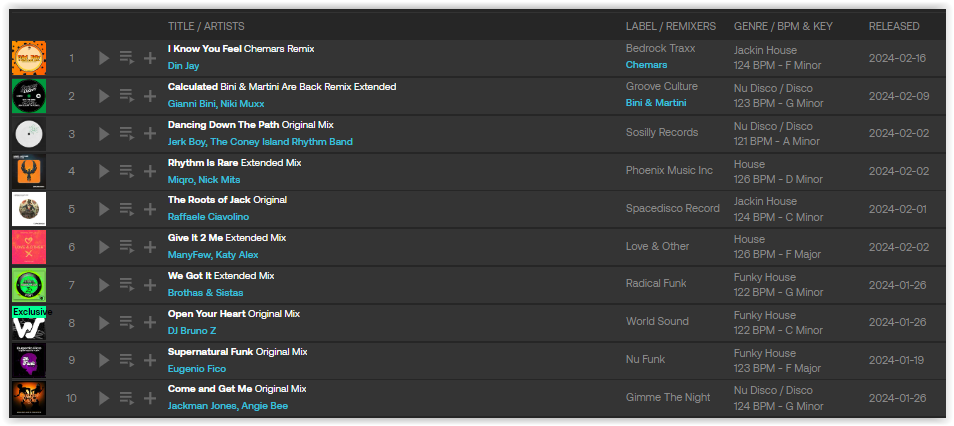Play Rhythm Is Rare Extended Mix

pyautogui.click(x=103, y=171)
